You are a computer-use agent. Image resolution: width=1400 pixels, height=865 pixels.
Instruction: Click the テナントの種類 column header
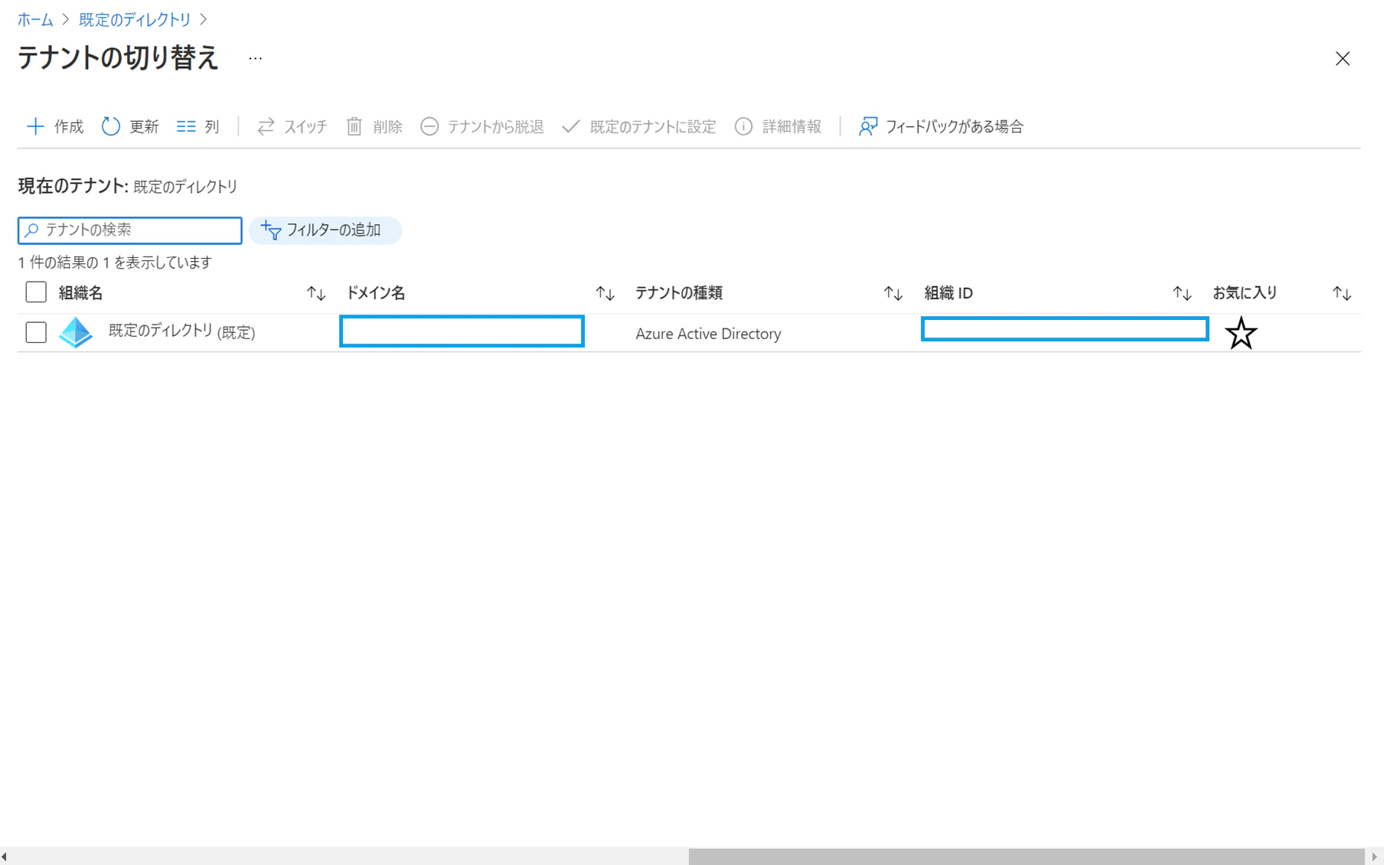(x=679, y=293)
